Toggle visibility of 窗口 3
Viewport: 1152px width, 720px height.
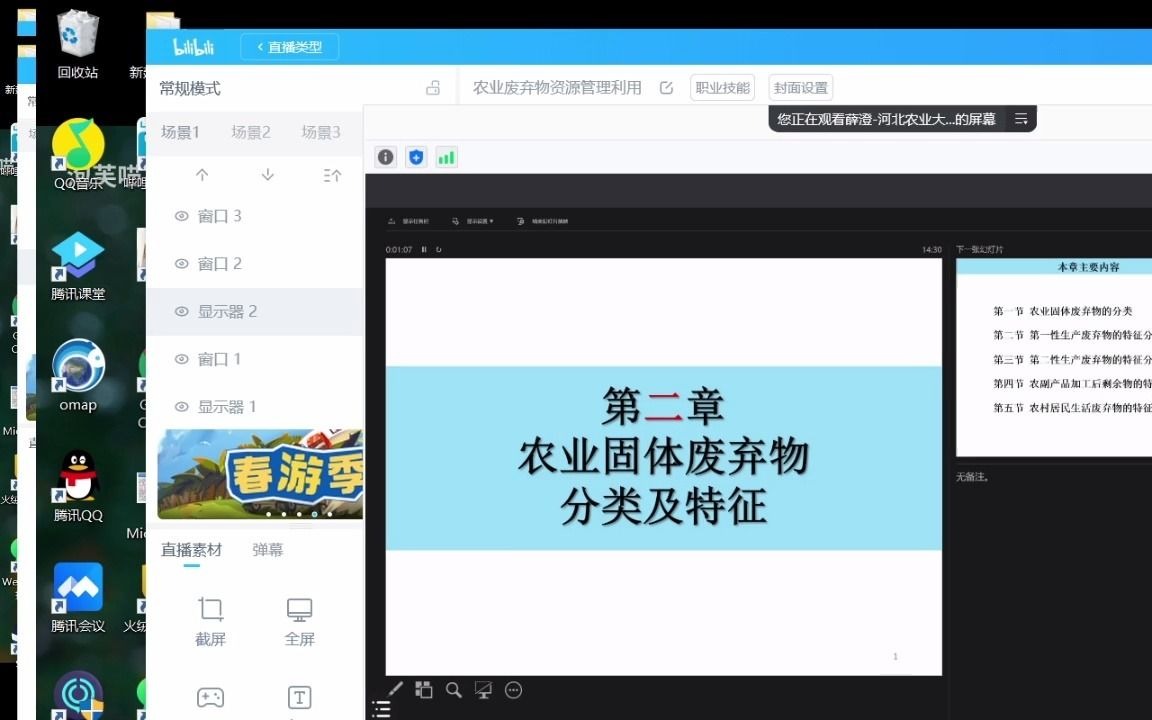coord(181,216)
